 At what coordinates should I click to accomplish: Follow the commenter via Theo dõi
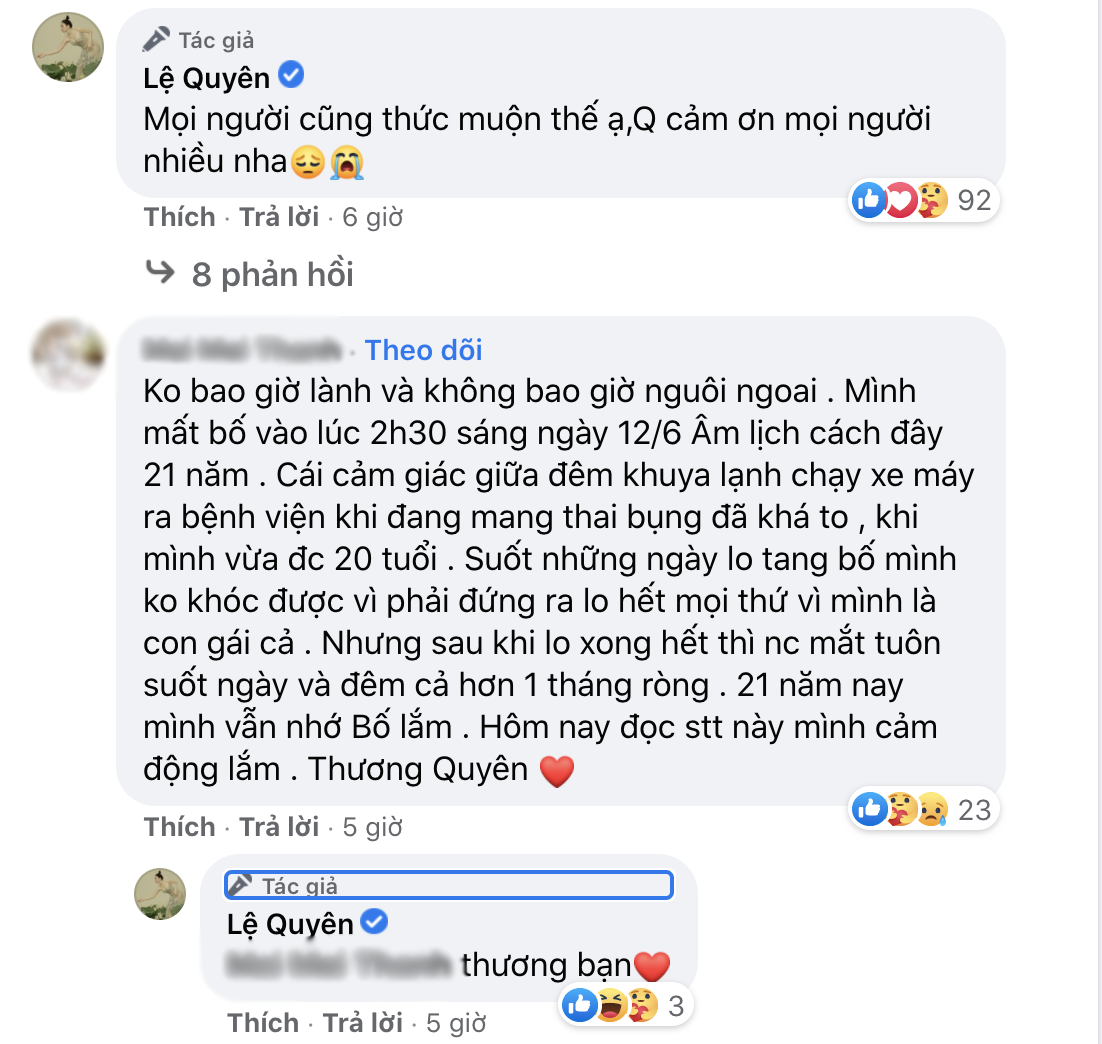coord(423,350)
